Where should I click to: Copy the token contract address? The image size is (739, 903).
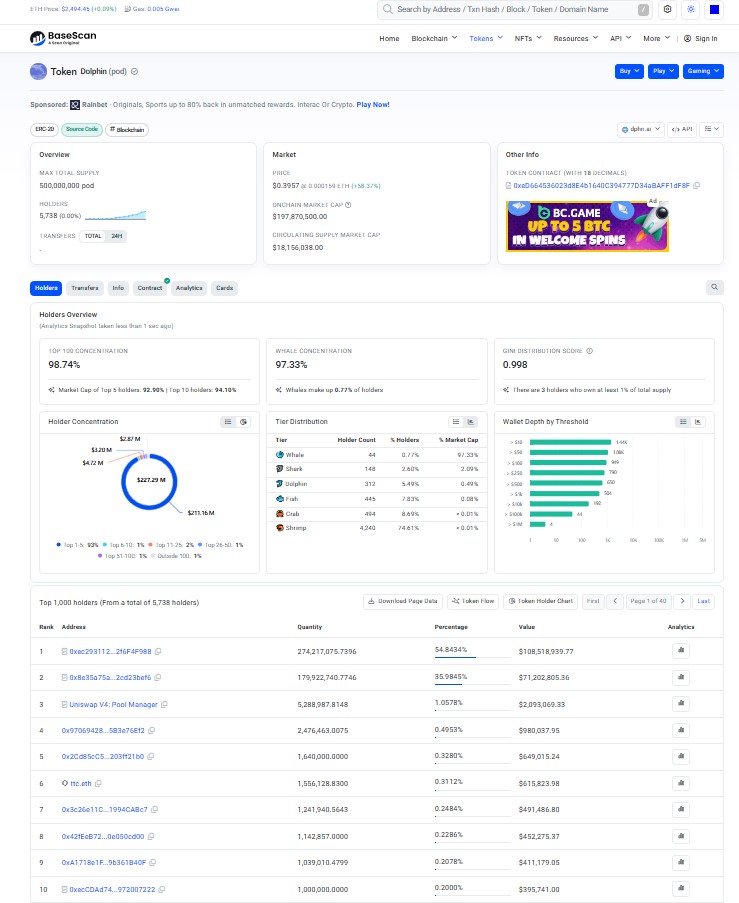coord(696,185)
